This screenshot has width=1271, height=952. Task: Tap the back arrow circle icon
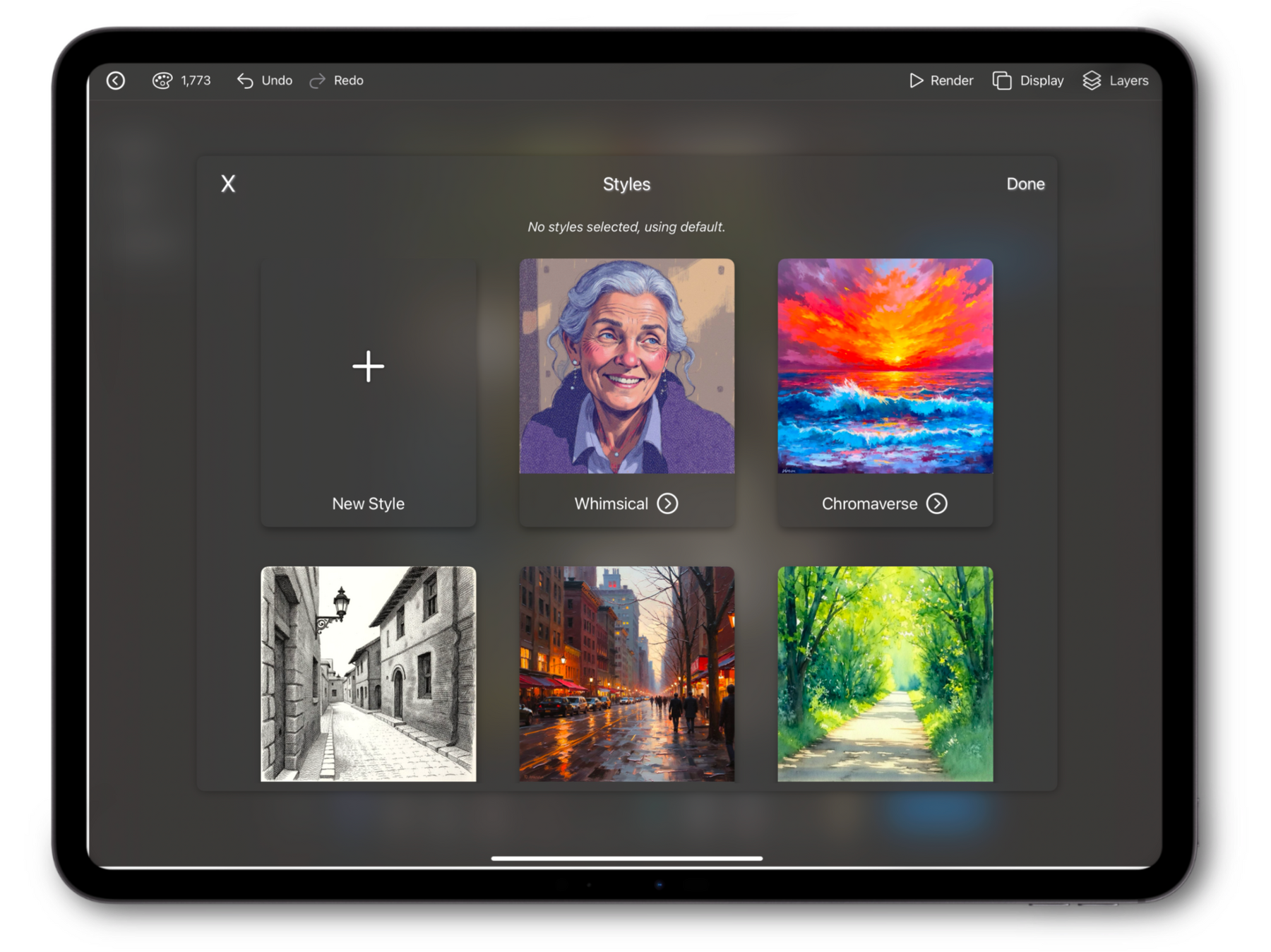pos(116,81)
